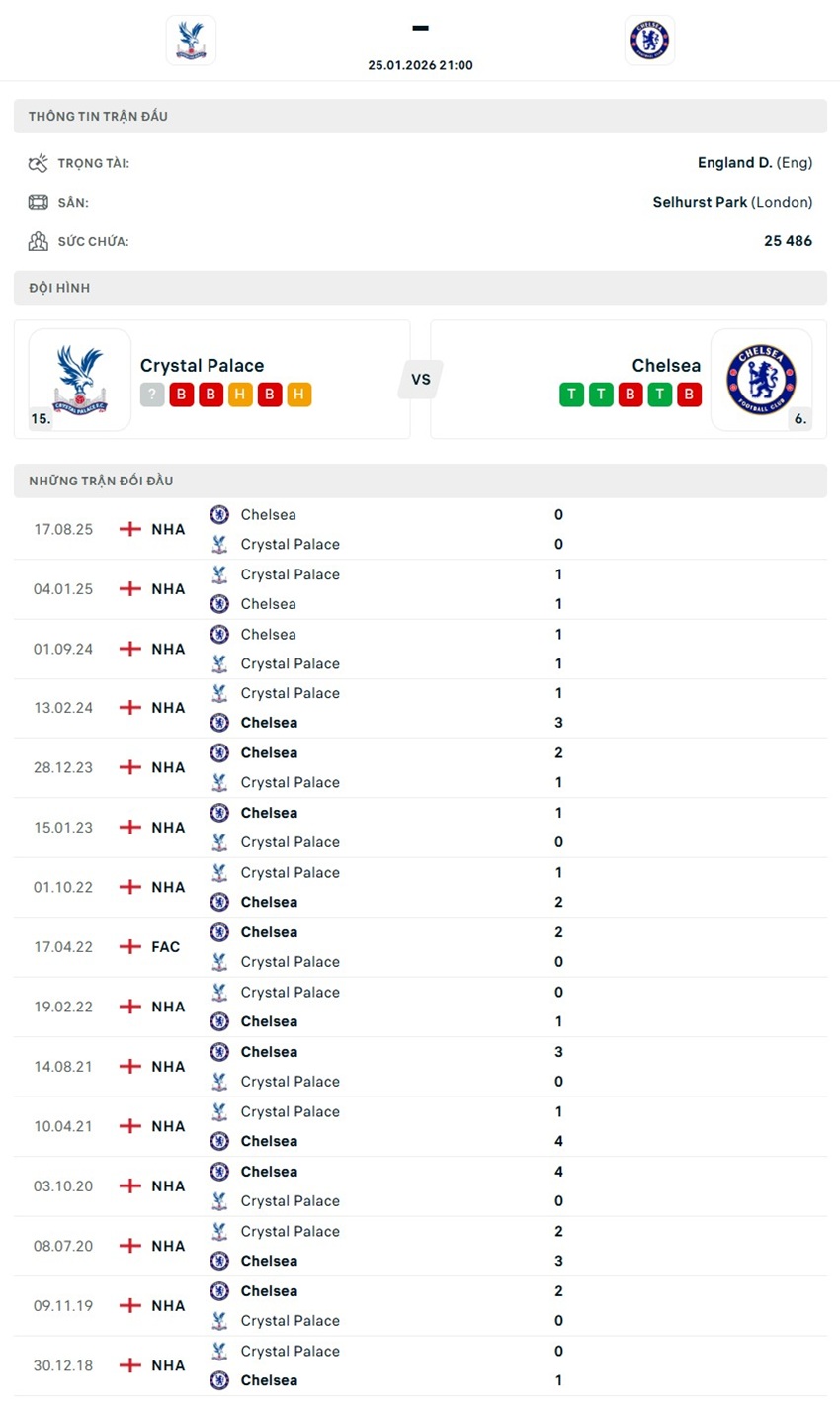The width and height of the screenshot is (840, 1404).
Task: Toggle the first gray '?' form badge for Crystal Palace
Action: (x=151, y=394)
